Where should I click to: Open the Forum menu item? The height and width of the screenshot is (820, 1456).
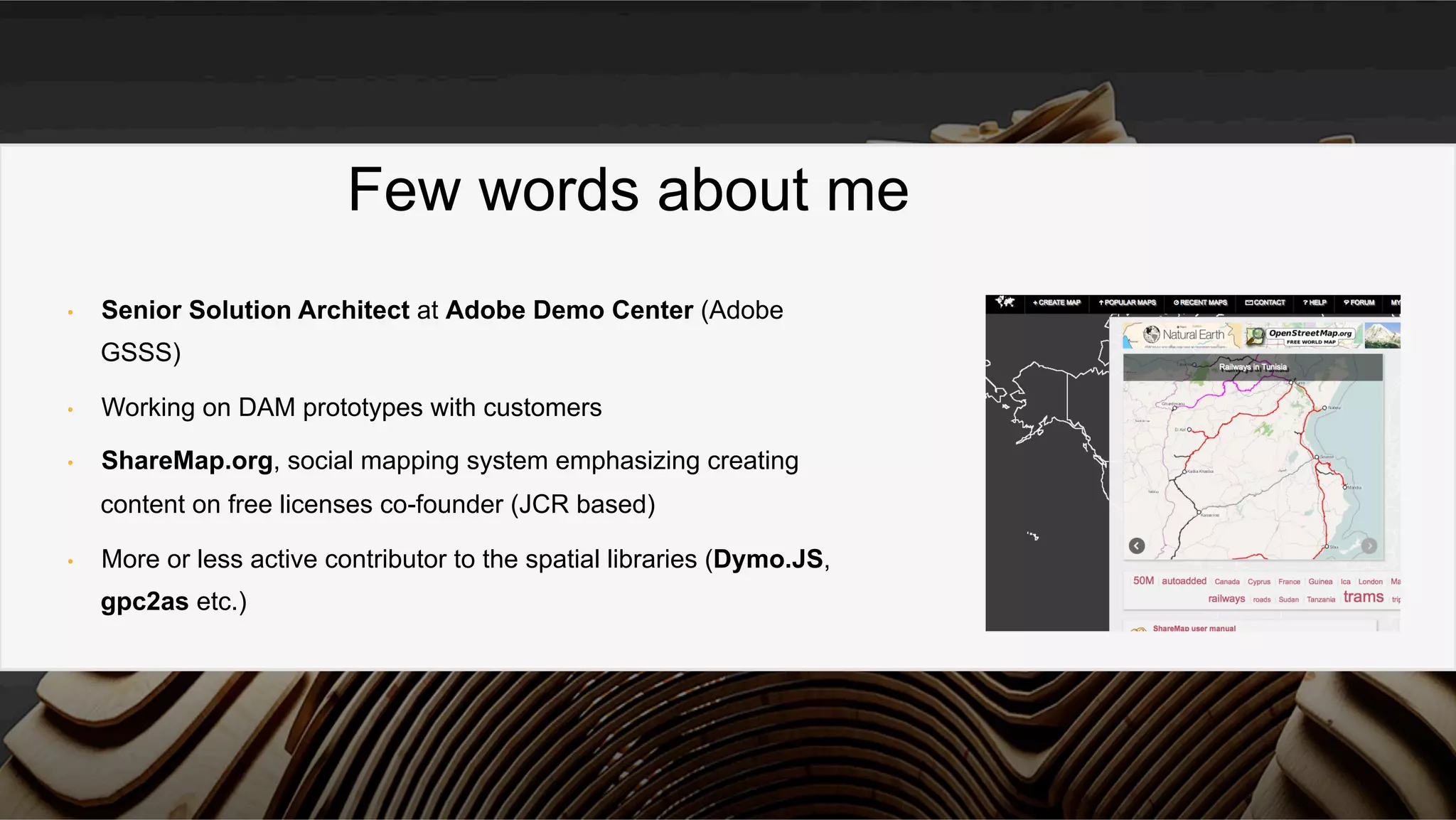[1359, 303]
